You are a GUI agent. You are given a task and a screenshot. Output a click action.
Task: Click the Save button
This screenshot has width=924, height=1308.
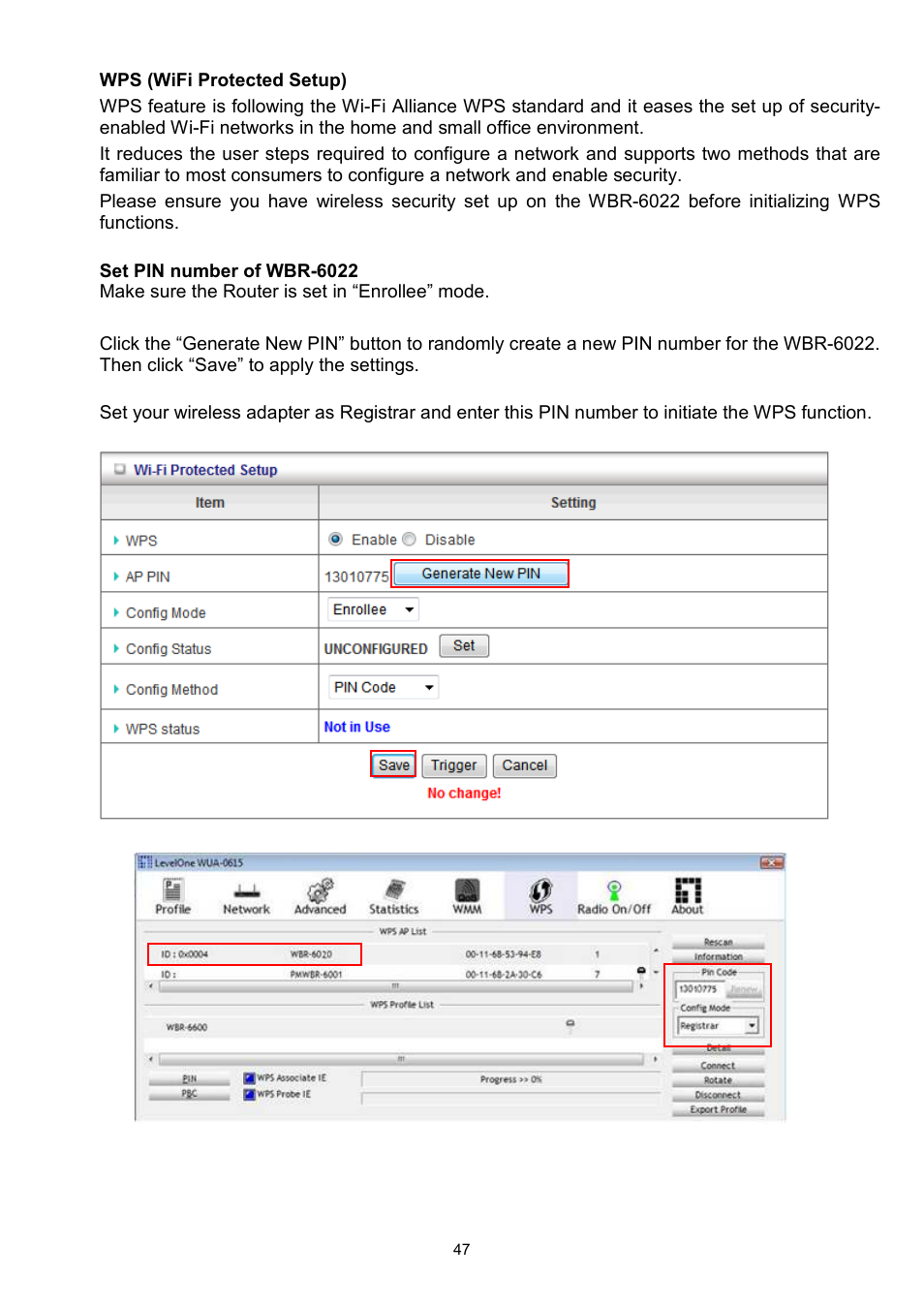[x=393, y=764]
